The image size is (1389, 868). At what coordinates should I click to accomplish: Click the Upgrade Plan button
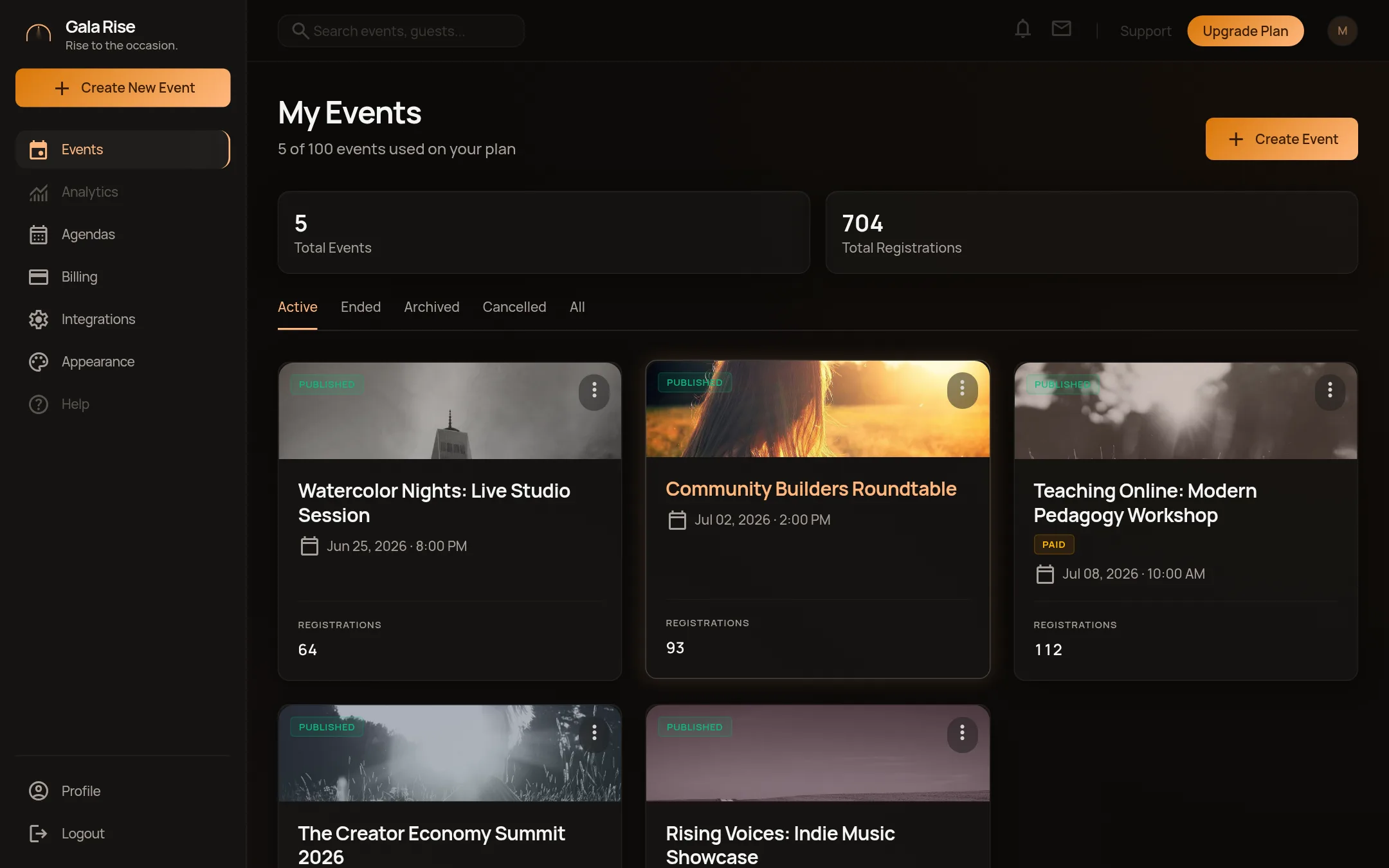pyautogui.click(x=1245, y=31)
